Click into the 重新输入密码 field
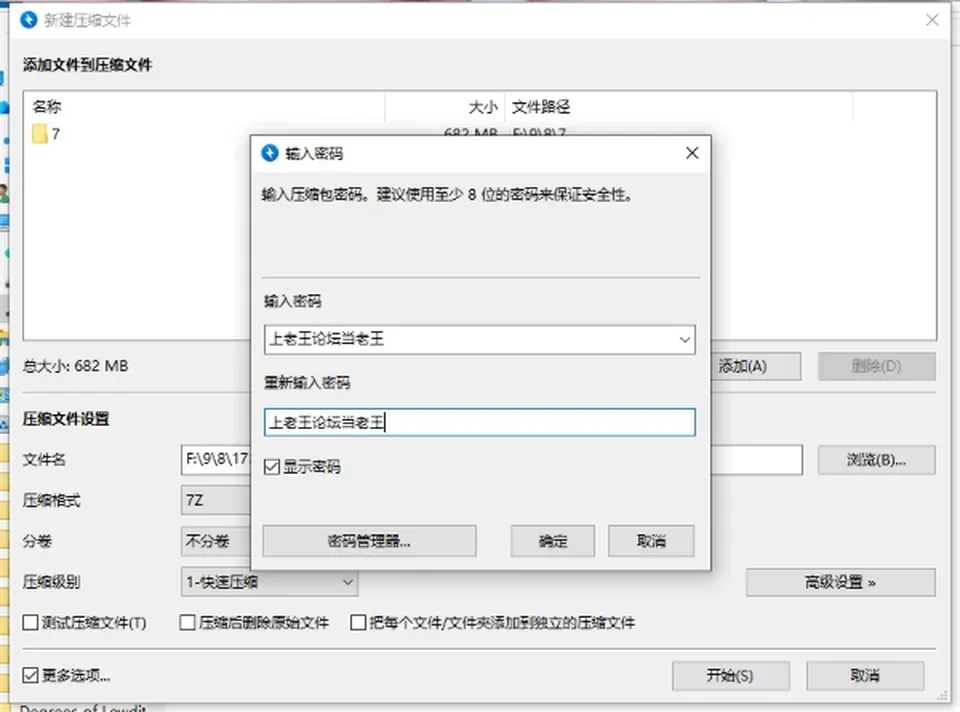This screenshot has height=712, width=960. pos(479,422)
